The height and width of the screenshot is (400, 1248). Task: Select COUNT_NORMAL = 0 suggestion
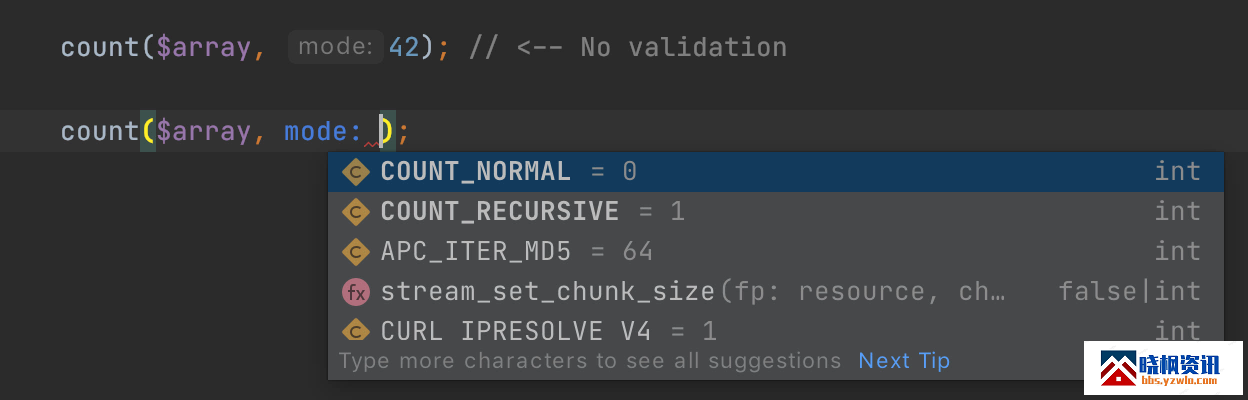click(776, 172)
